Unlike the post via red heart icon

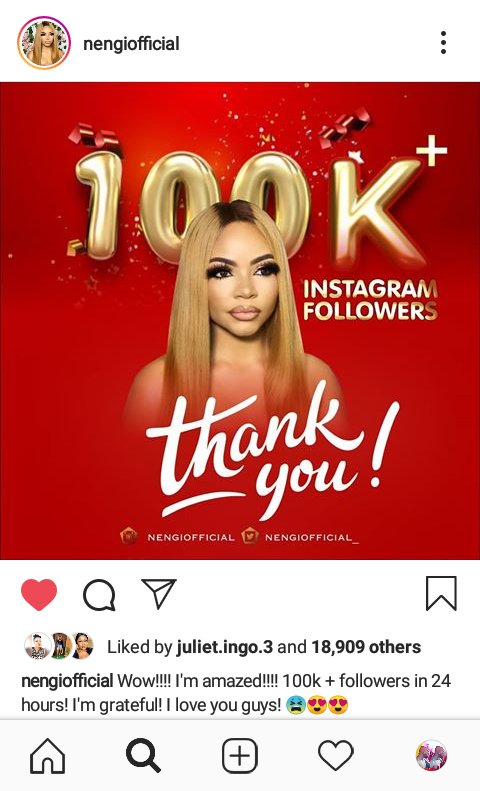[39, 594]
